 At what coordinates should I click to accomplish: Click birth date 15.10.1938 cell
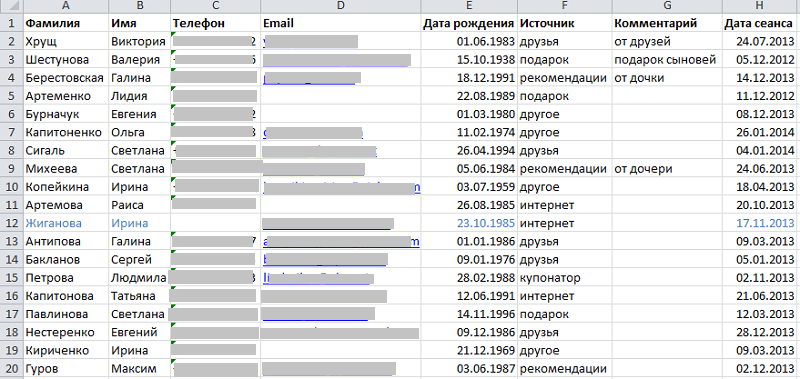coord(469,59)
